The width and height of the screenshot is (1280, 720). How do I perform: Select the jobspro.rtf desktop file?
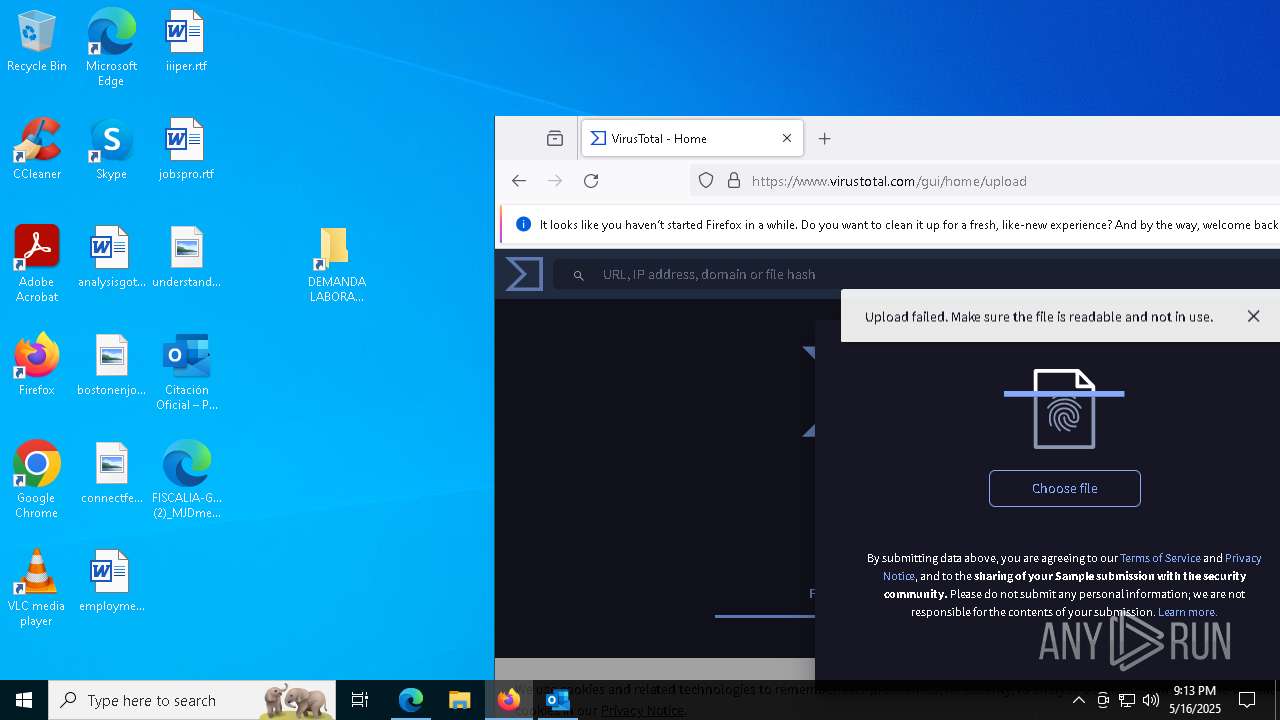186,150
